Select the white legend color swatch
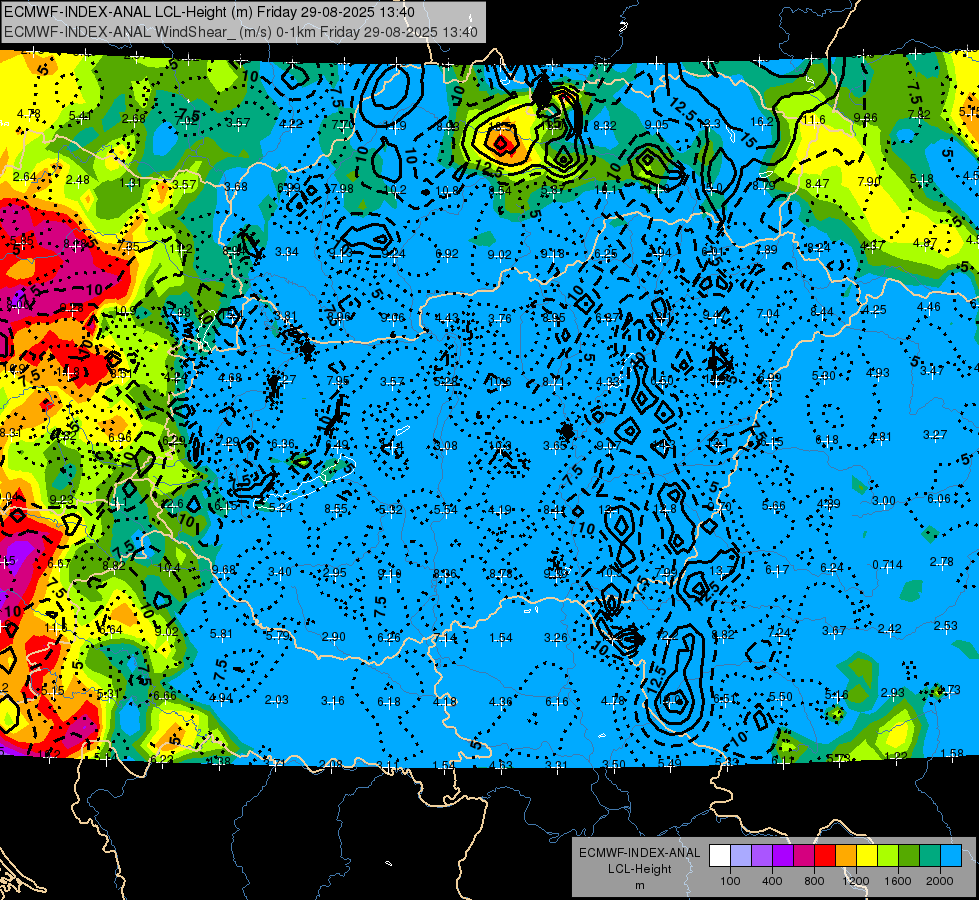 [719, 856]
